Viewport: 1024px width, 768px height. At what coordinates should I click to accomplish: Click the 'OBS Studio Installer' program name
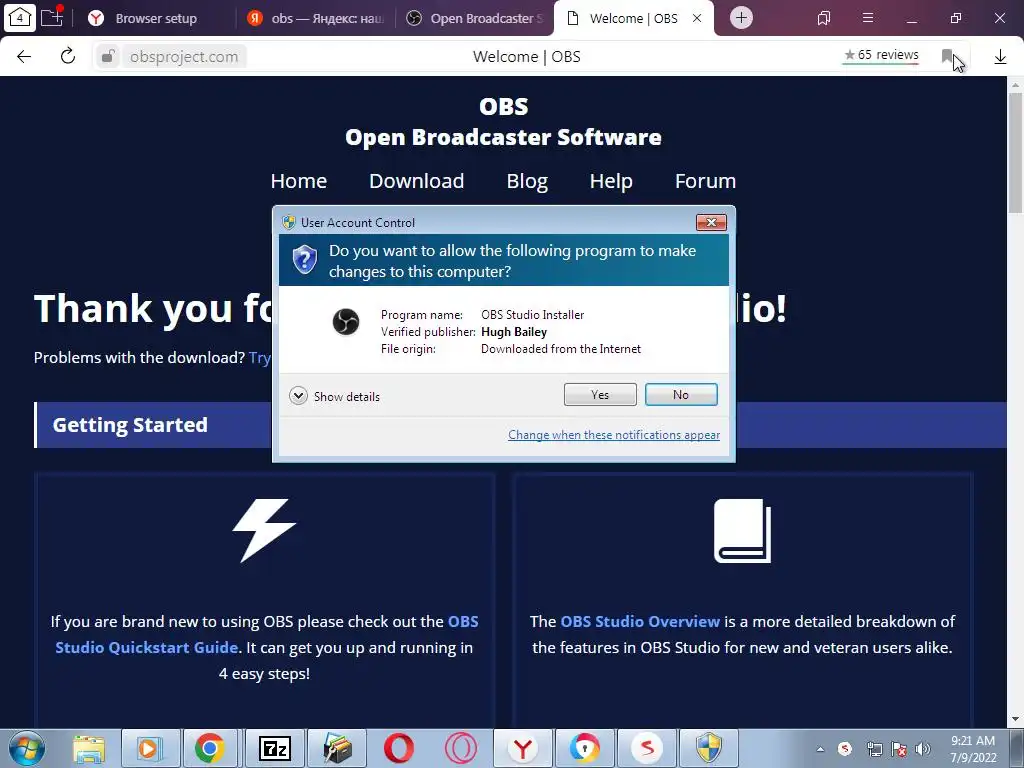click(532, 315)
